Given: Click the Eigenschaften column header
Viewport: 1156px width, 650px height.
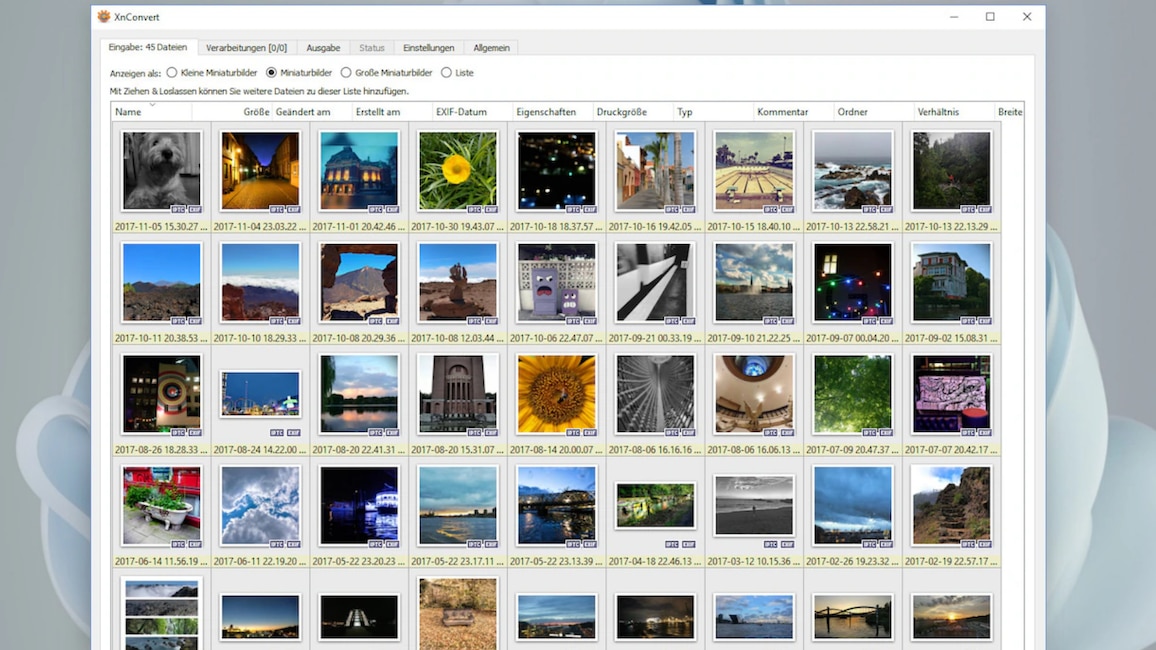Looking at the screenshot, I should [x=553, y=112].
